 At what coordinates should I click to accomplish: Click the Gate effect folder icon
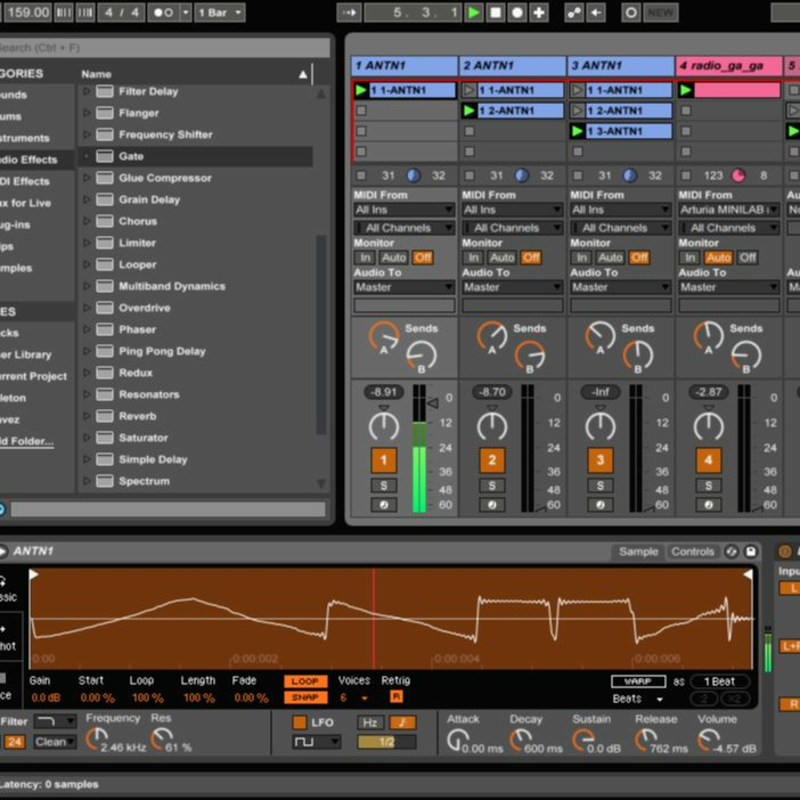[104, 156]
